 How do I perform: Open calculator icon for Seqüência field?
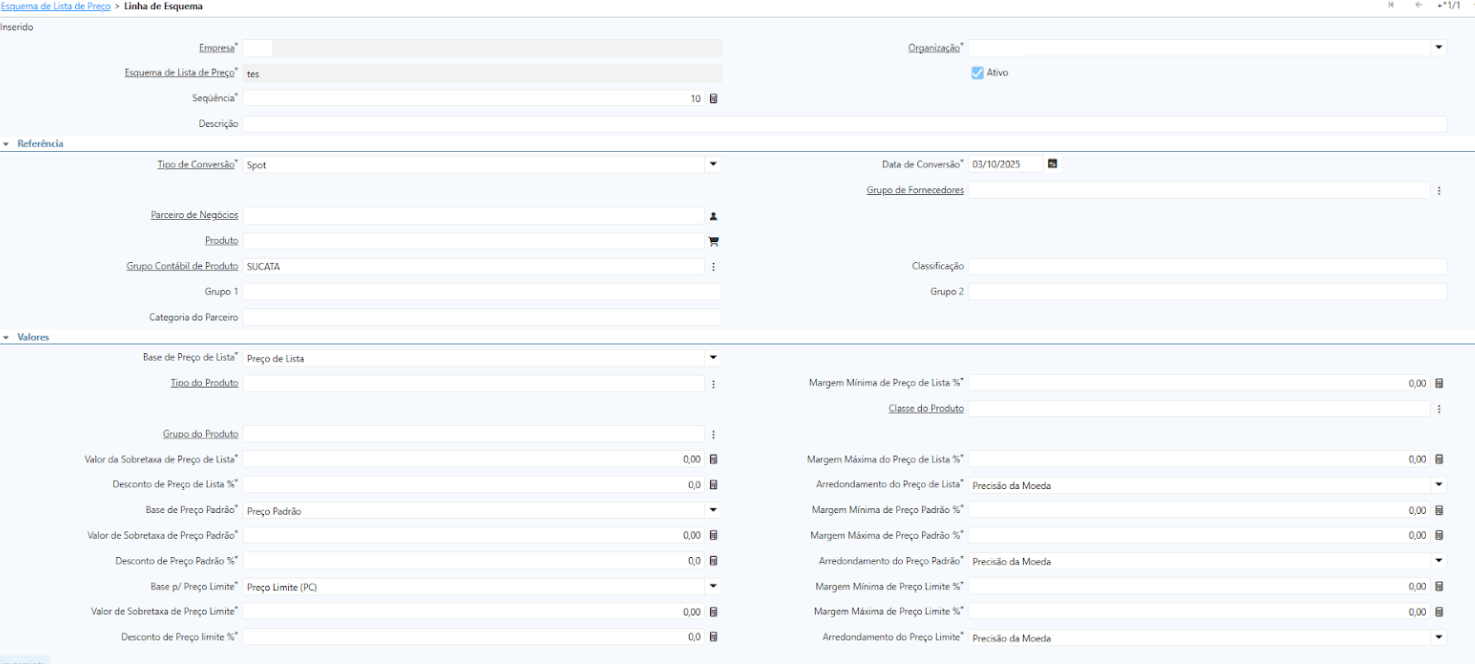713,99
